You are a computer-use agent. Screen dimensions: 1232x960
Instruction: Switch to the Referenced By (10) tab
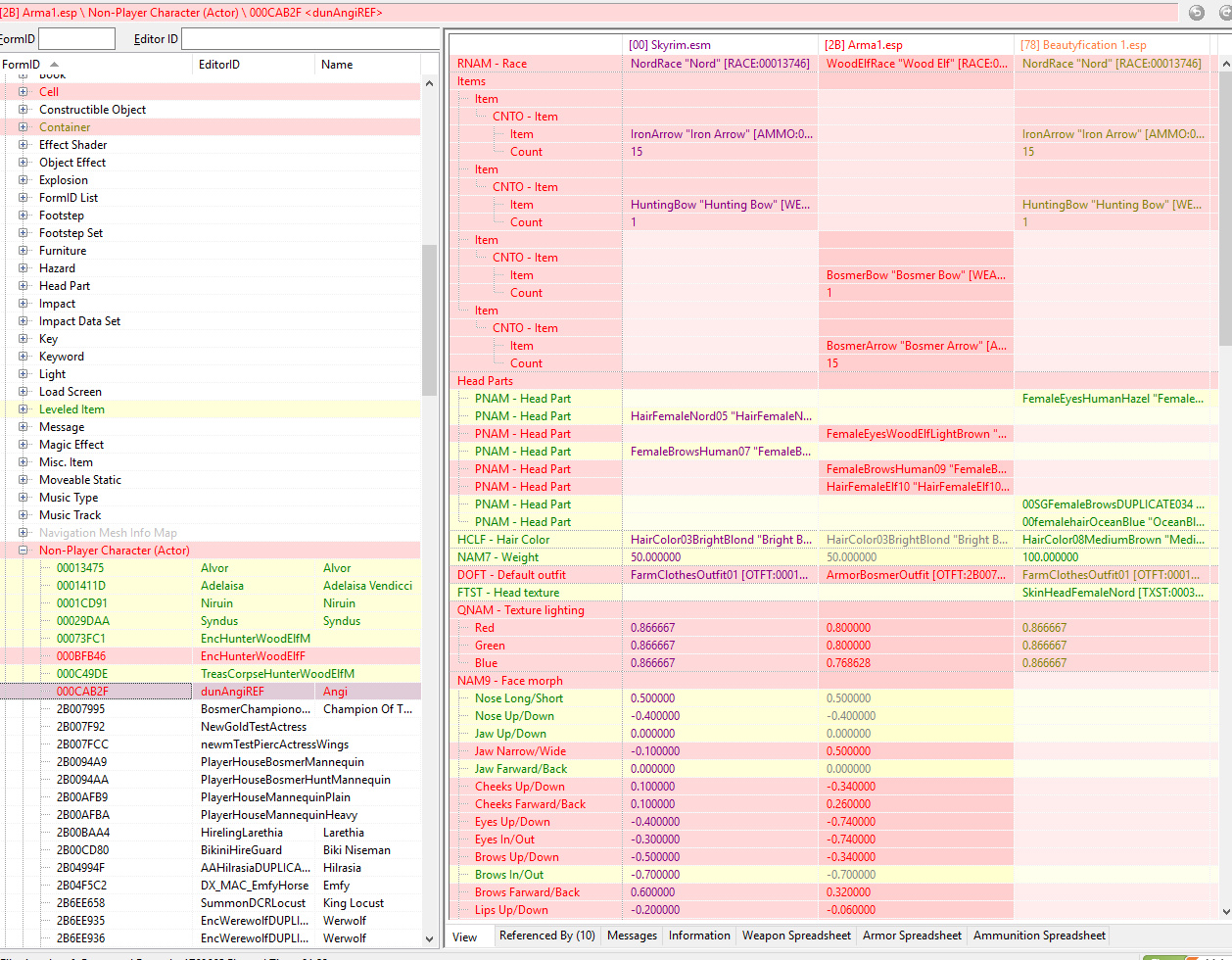click(x=546, y=936)
